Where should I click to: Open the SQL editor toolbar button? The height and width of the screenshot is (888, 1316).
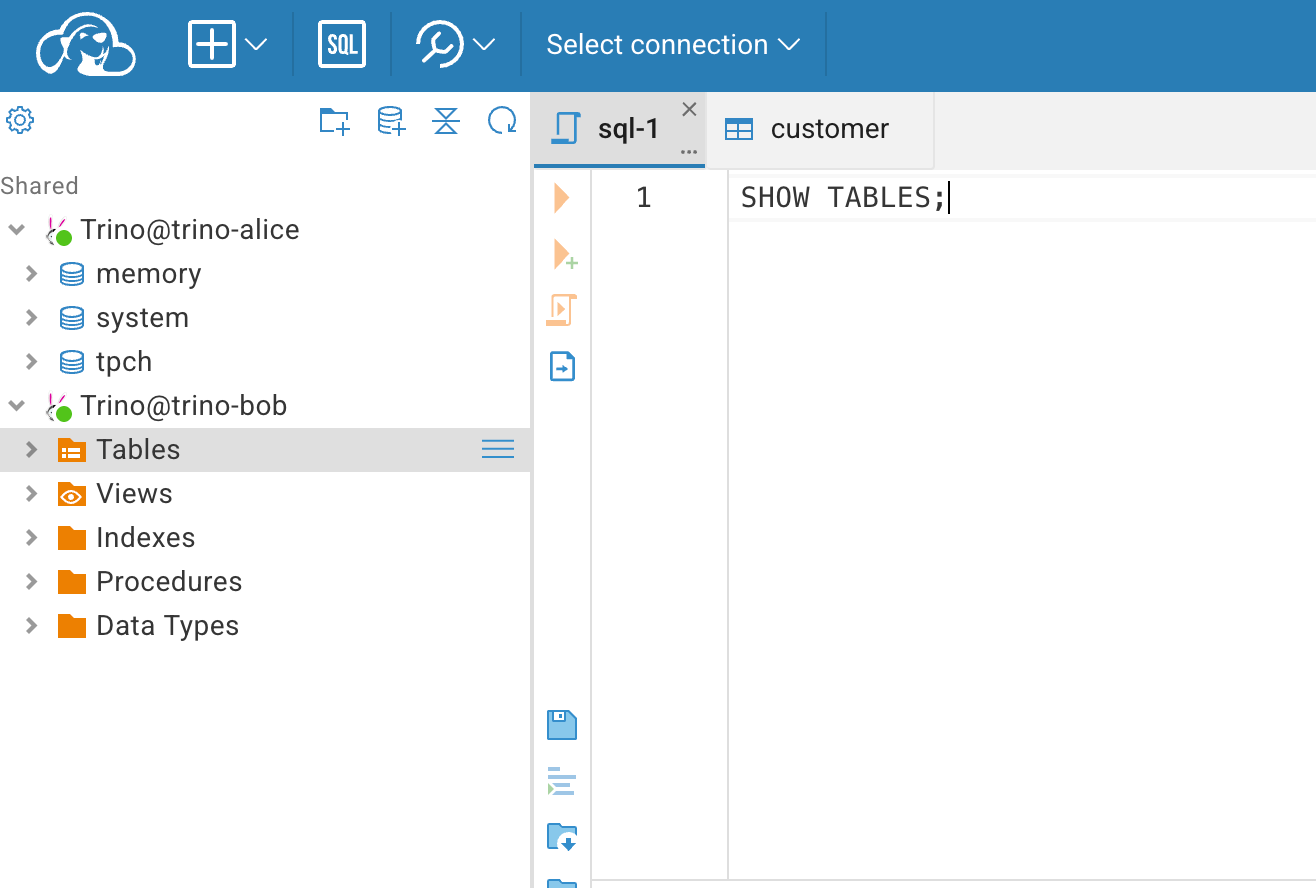342,45
